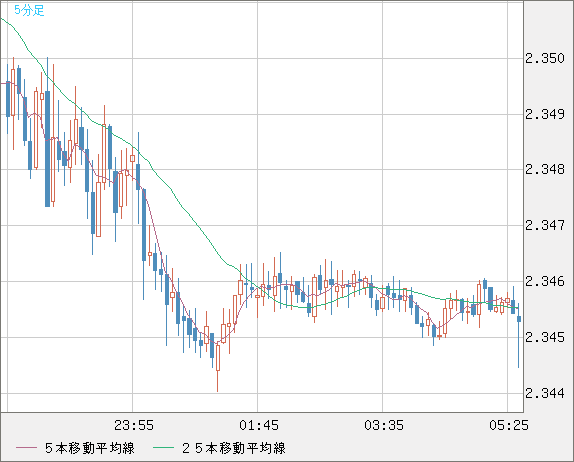Image resolution: width=574 pixels, height=462 pixels.
Task: Click the purple line swatch in legend
Action: [26, 448]
